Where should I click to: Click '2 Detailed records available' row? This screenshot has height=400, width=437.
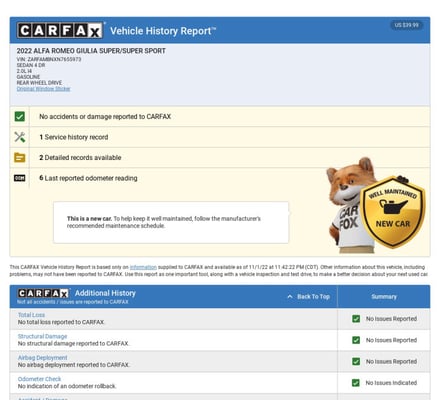point(220,157)
